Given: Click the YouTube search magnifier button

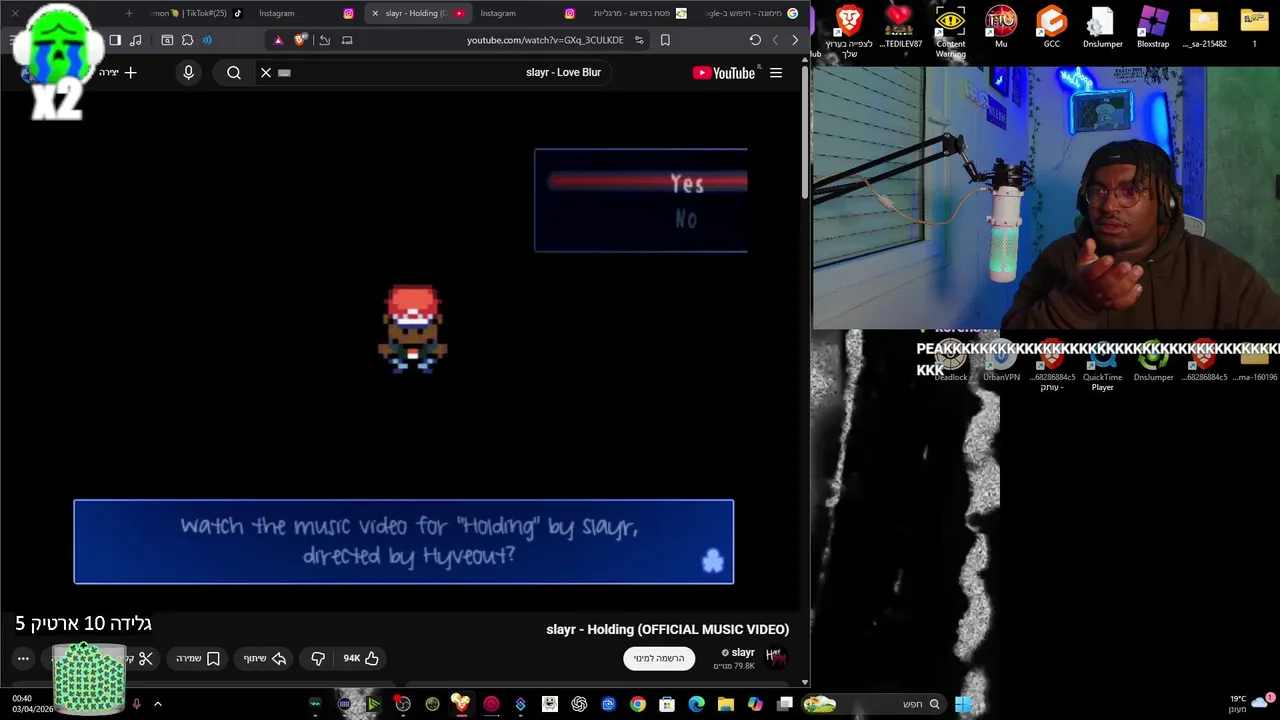Looking at the screenshot, I should pyautogui.click(x=234, y=72).
